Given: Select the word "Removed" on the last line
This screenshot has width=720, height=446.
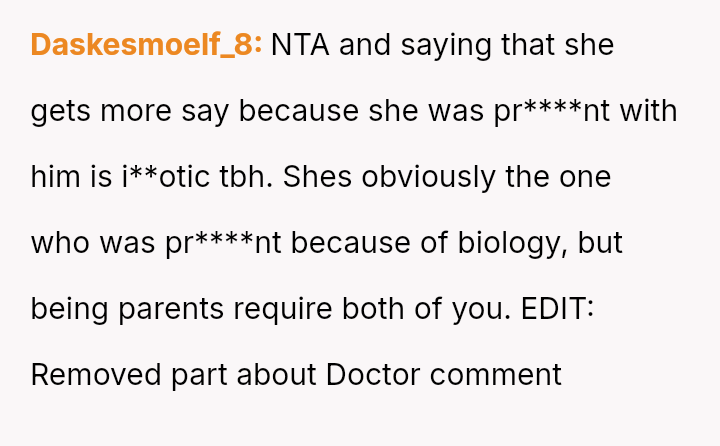Looking at the screenshot, I should tap(96, 374).
